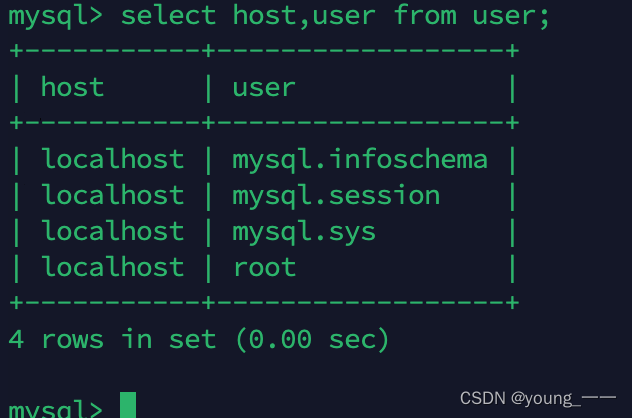
Task: Click the table's bottom border line
Action: click(264, 303)
